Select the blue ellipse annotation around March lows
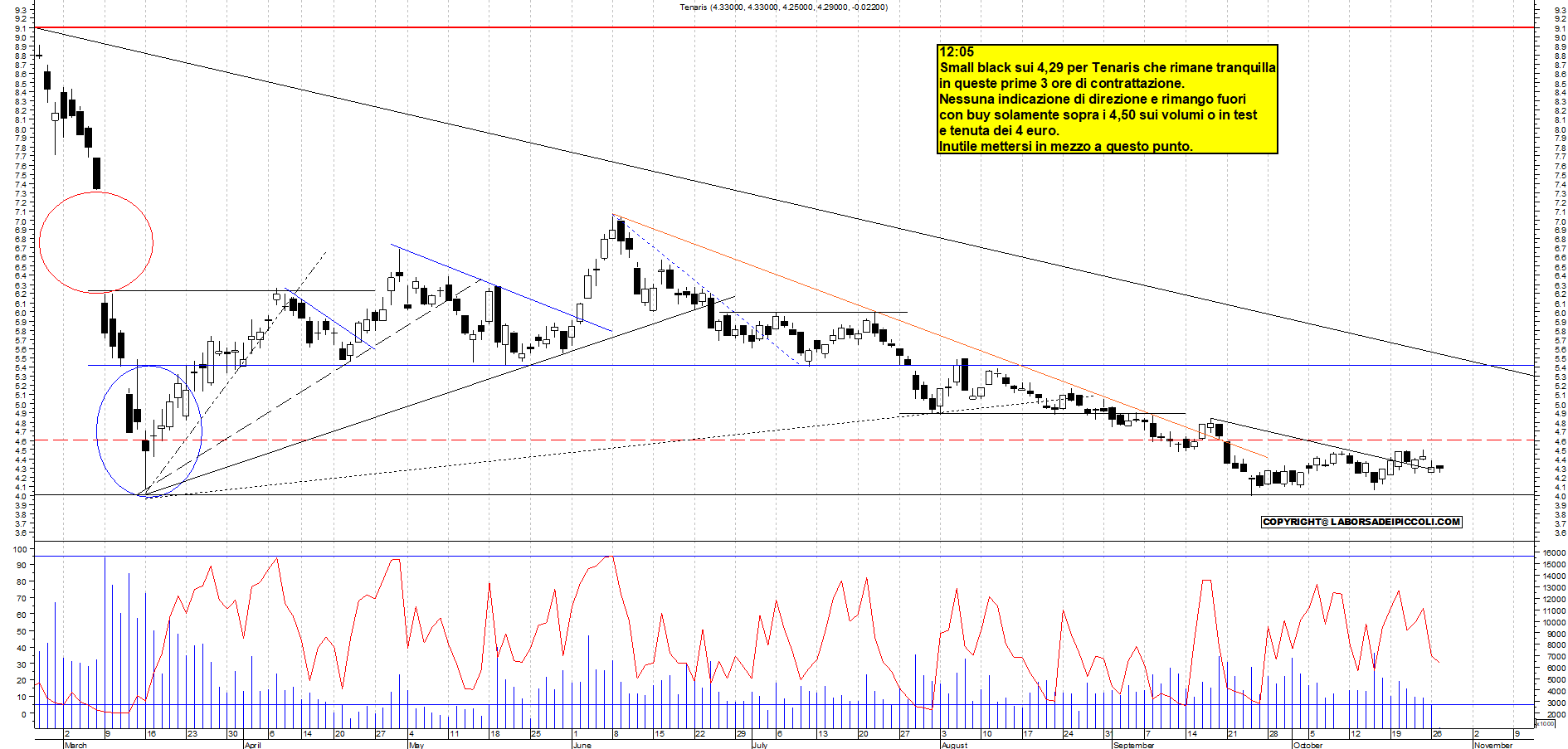The width and height of the screenshot is (1568, 749). click(x=149, y=431)
